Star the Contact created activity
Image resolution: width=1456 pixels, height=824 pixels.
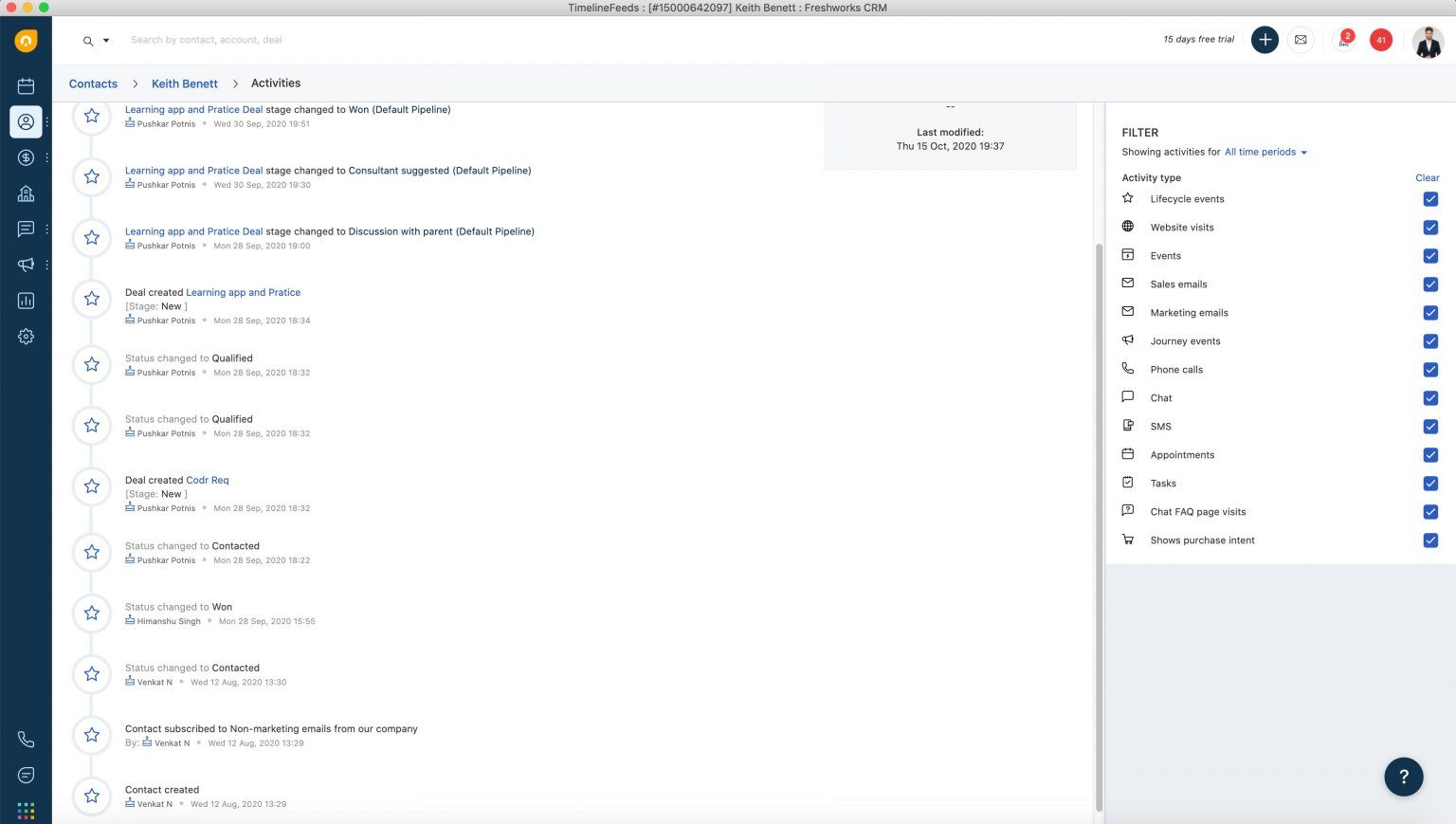tap(91, 796)
